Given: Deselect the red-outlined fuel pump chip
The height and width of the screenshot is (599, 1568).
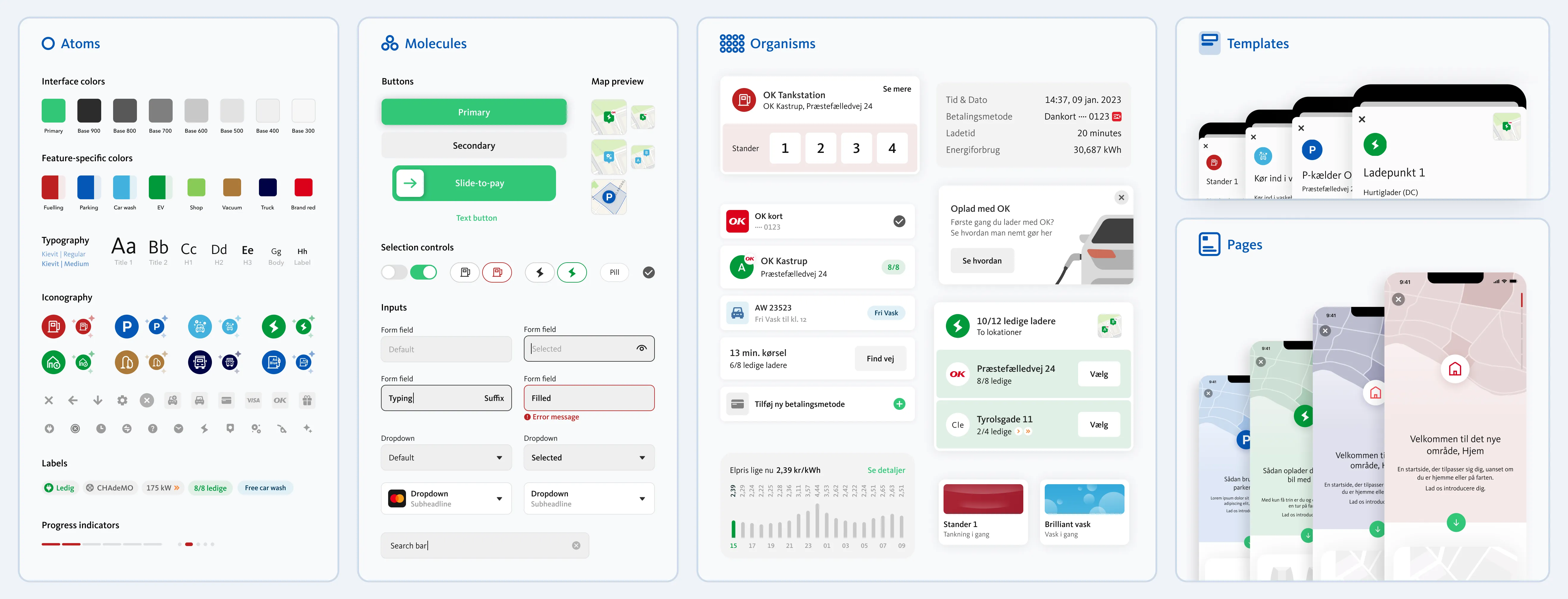Looking at the screenshot, I should click(497, 272).
